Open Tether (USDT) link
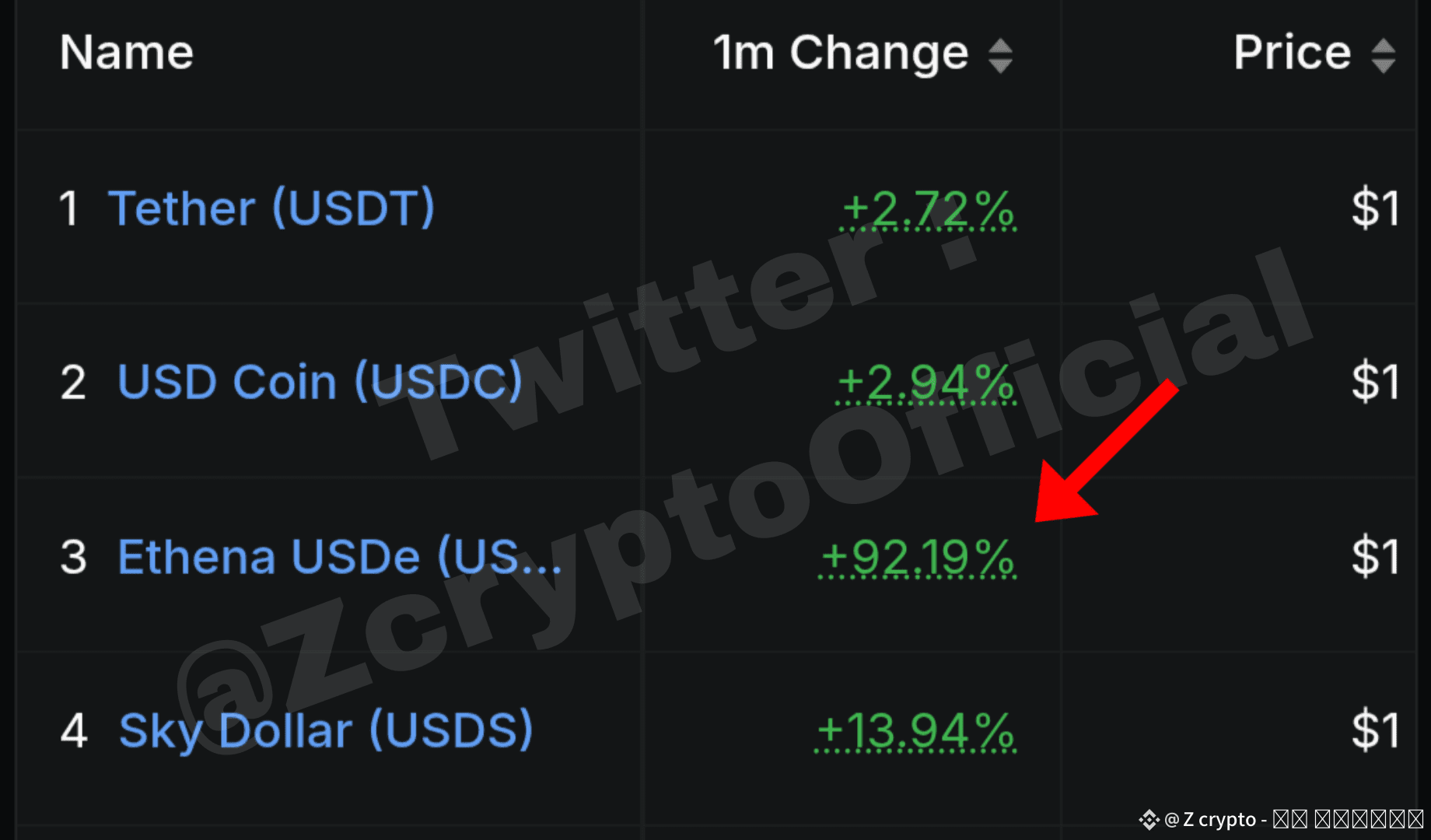The width and height of the screenshot is (1431, 840). coord(271,208)
